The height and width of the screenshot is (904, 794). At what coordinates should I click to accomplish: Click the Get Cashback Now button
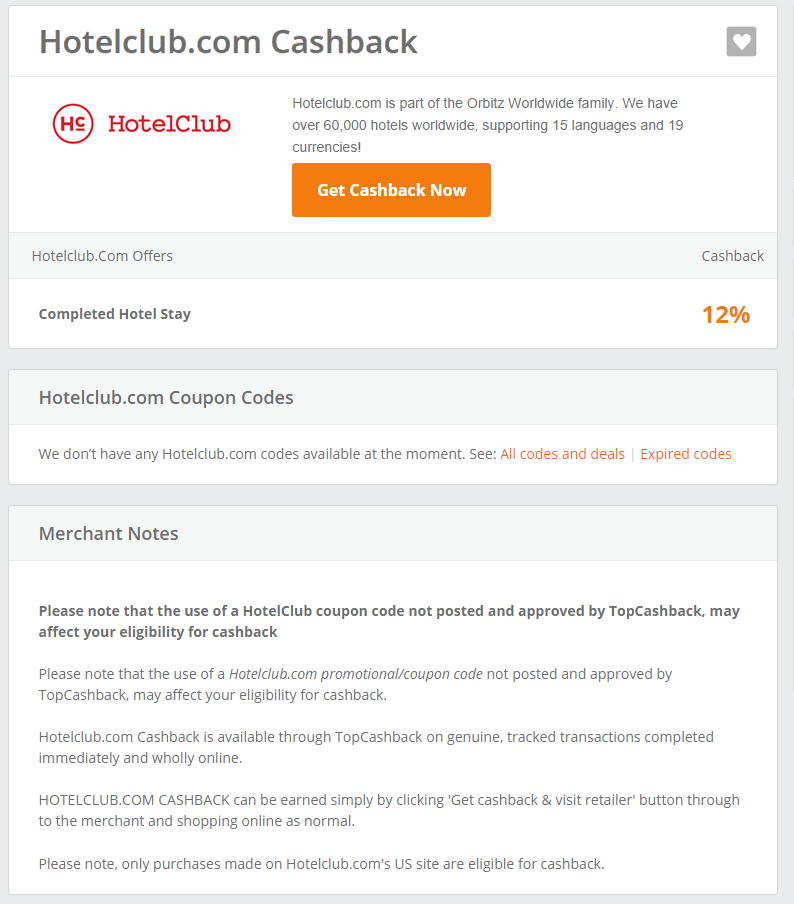click(391, 190)
